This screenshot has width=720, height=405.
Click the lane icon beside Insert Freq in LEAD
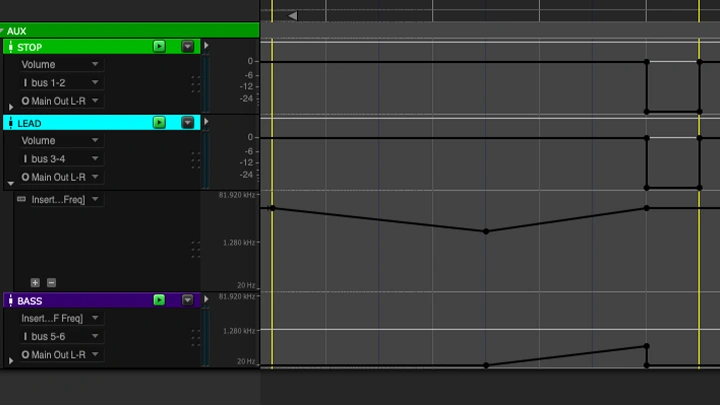coord(21,199)
